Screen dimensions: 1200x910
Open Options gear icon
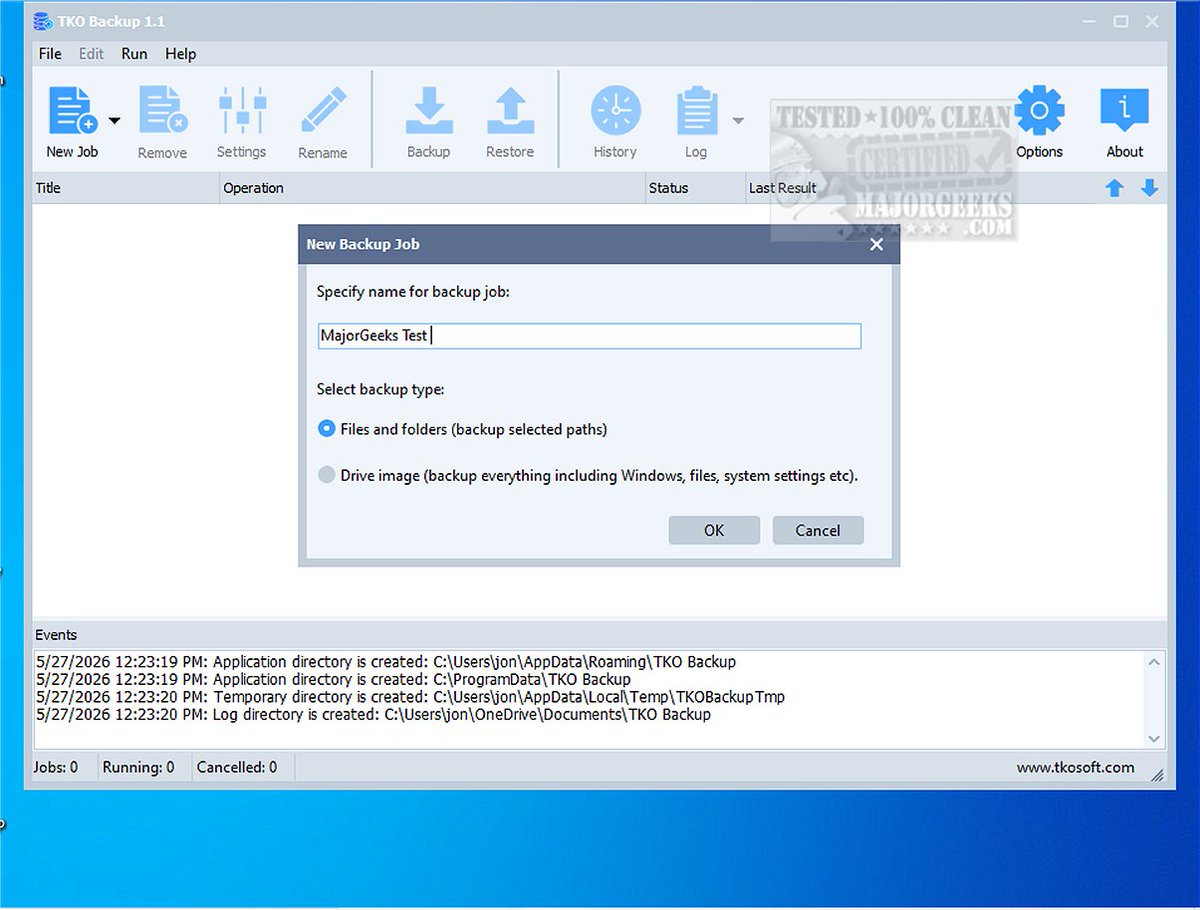tap(1040, 111)
